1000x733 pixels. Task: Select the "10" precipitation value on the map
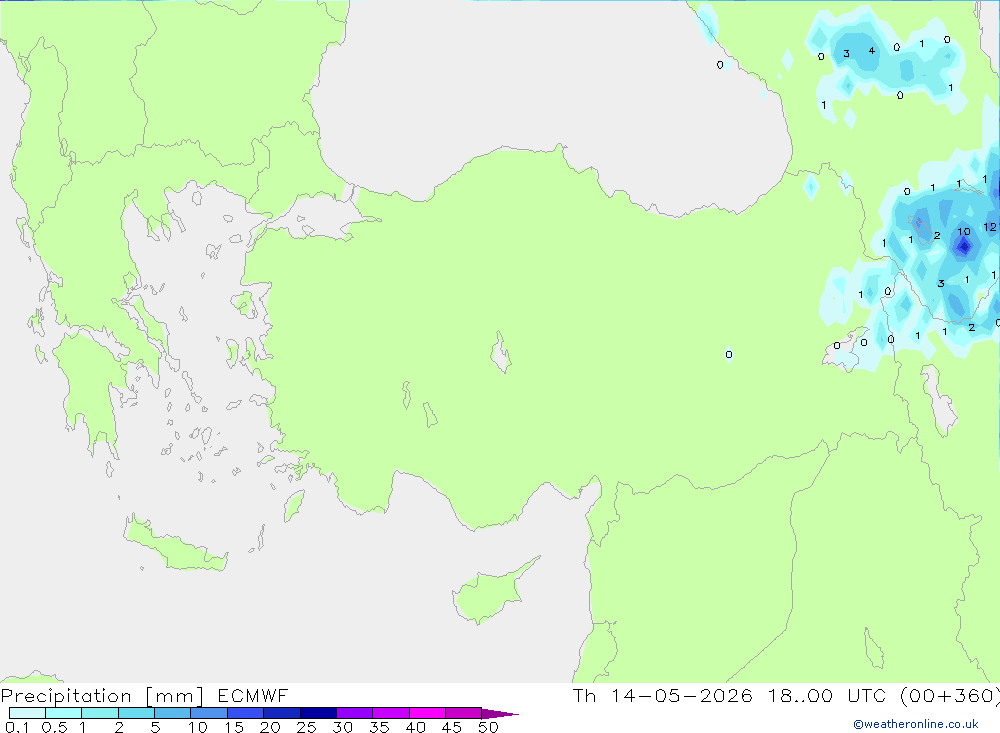tap(964, 232)
